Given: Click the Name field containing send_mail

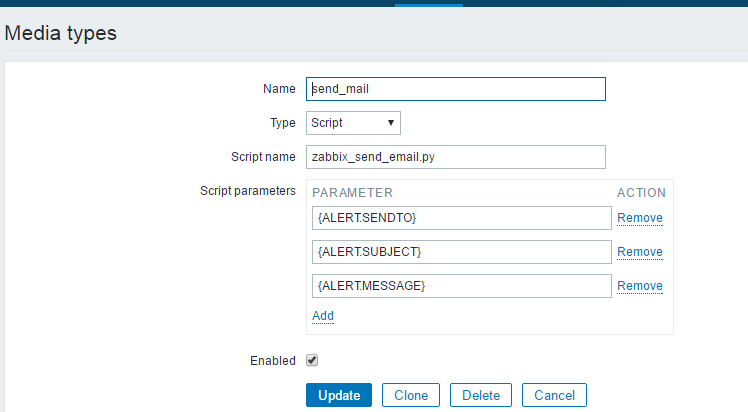Looking at the screenshot, I should [456, 89].
